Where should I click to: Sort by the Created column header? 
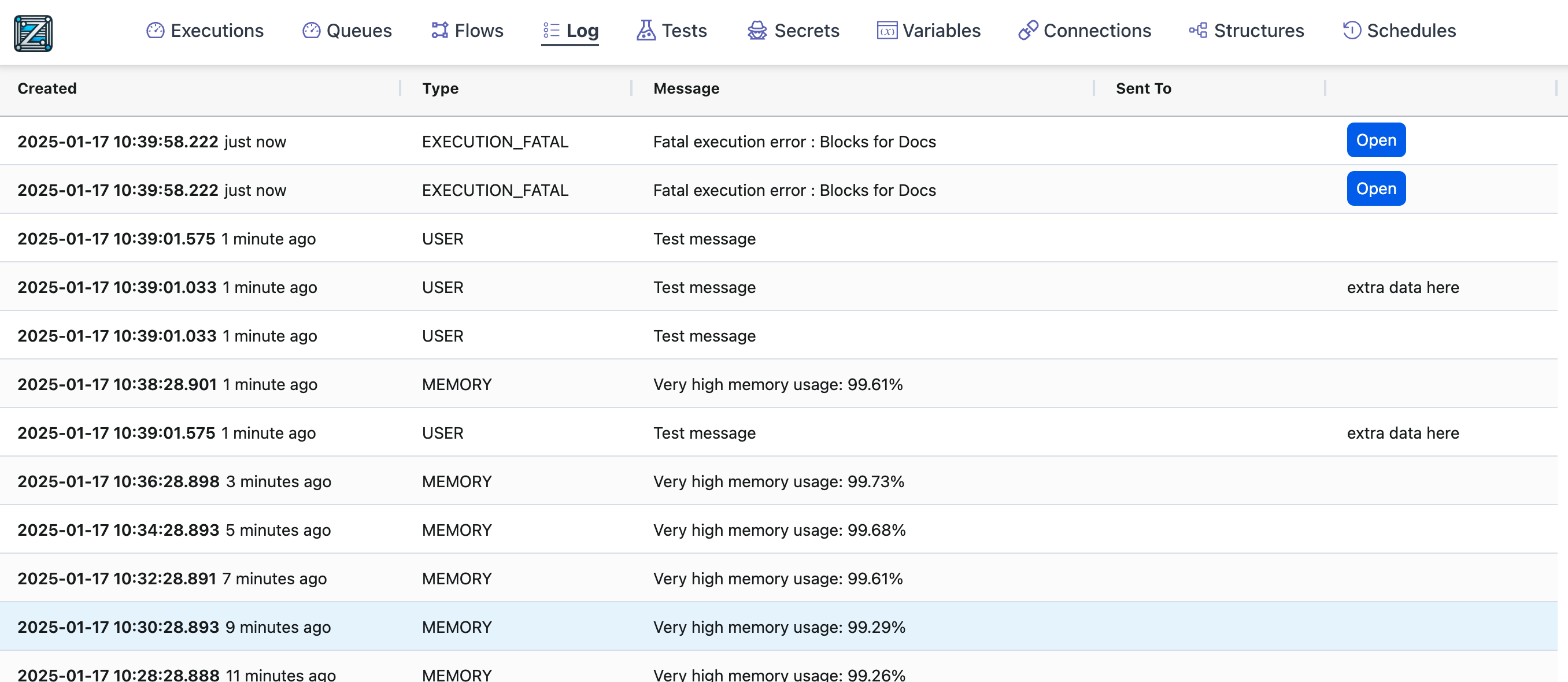[x=47, y=88]
